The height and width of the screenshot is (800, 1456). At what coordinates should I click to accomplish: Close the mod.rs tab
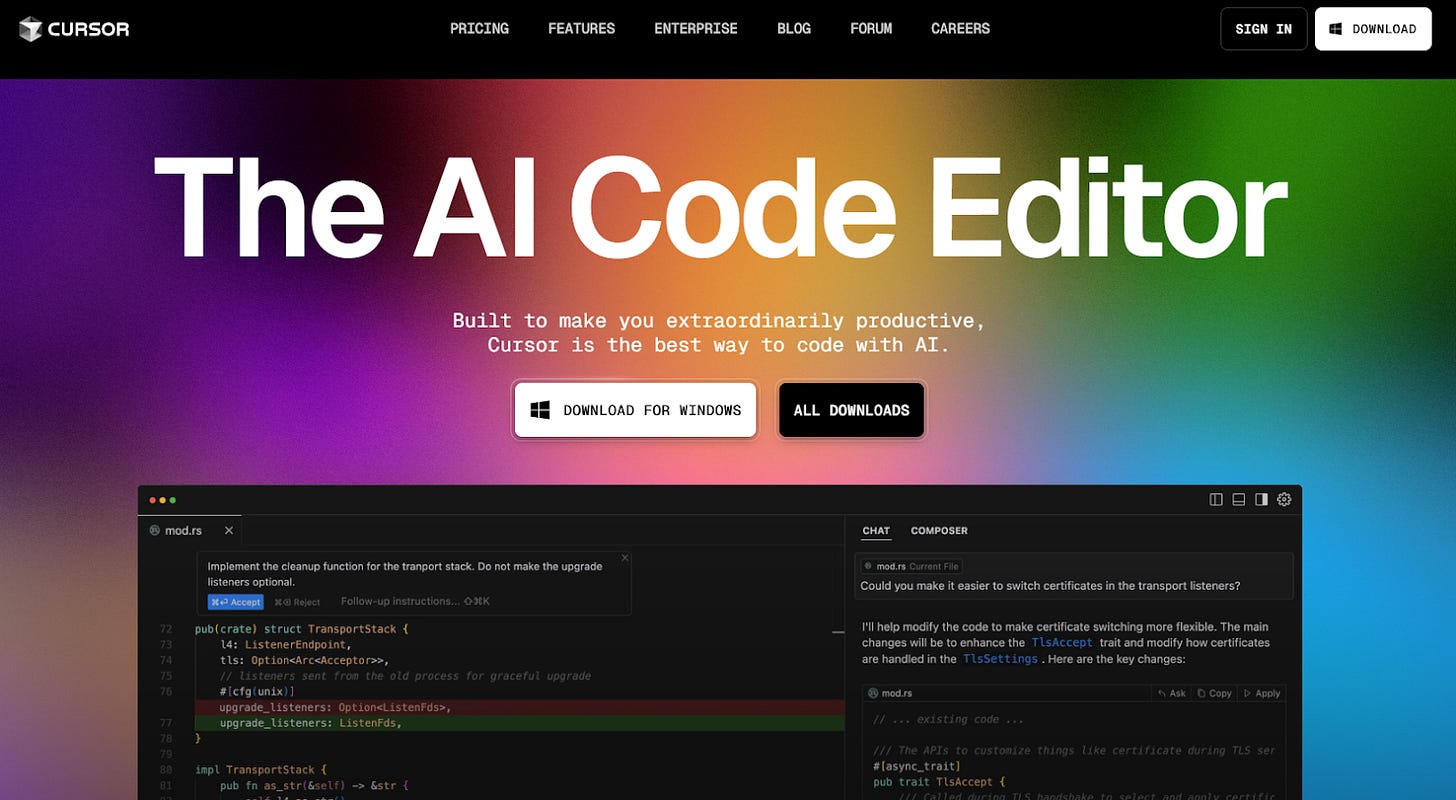tap(228, 530)
